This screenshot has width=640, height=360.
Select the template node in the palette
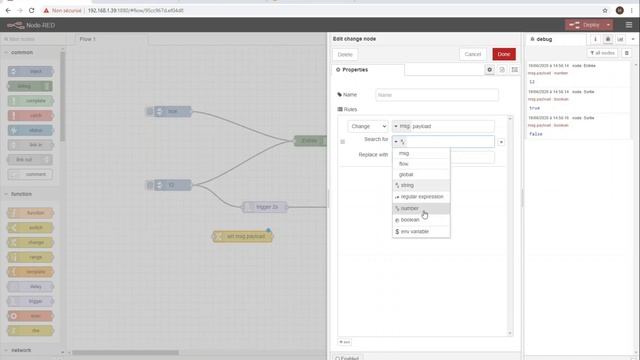click(x=31, y=272)
